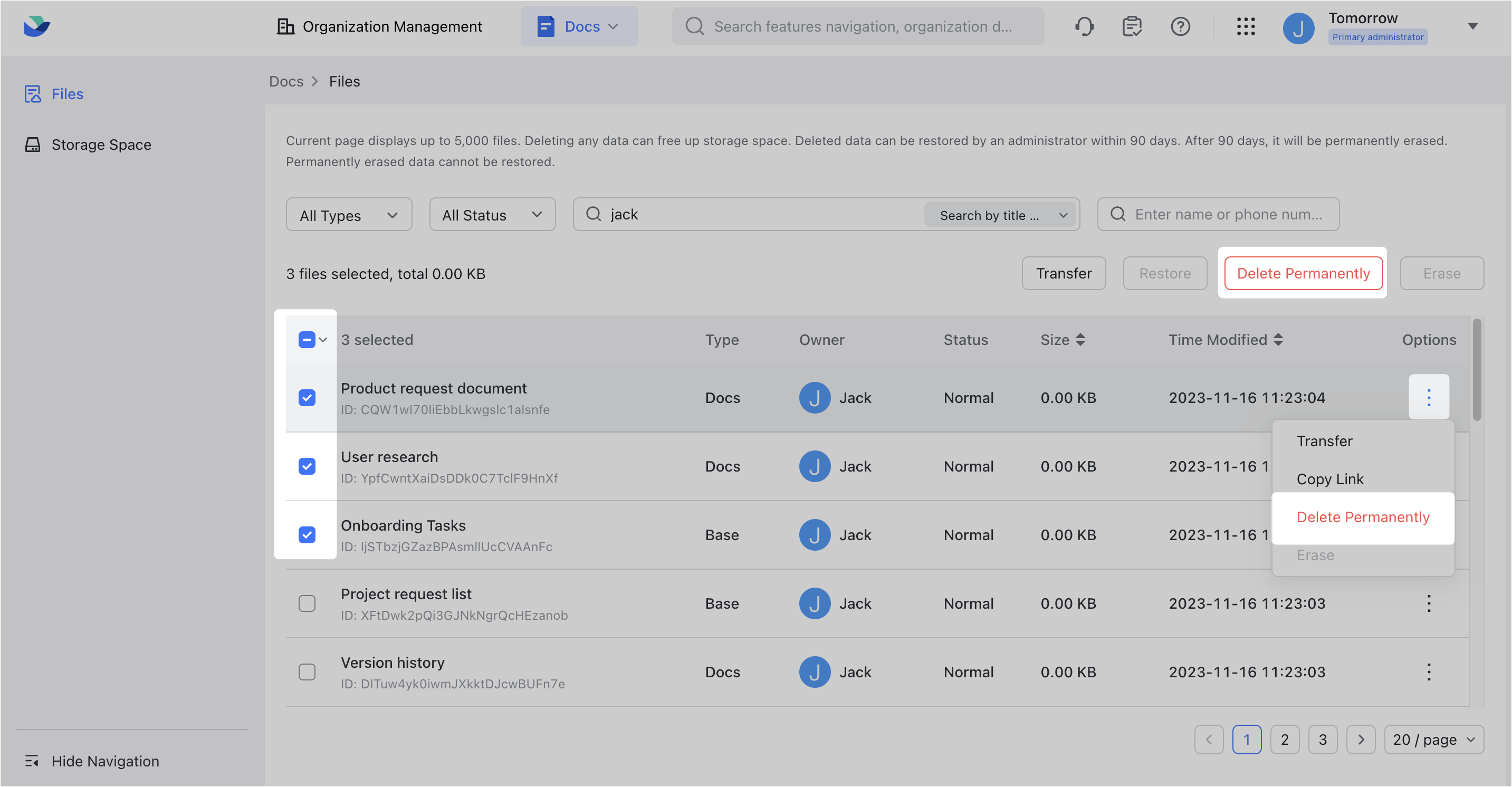Screen dimensions: 1512x787
Task: Open Search by title dropdown
Action: 1001,215
